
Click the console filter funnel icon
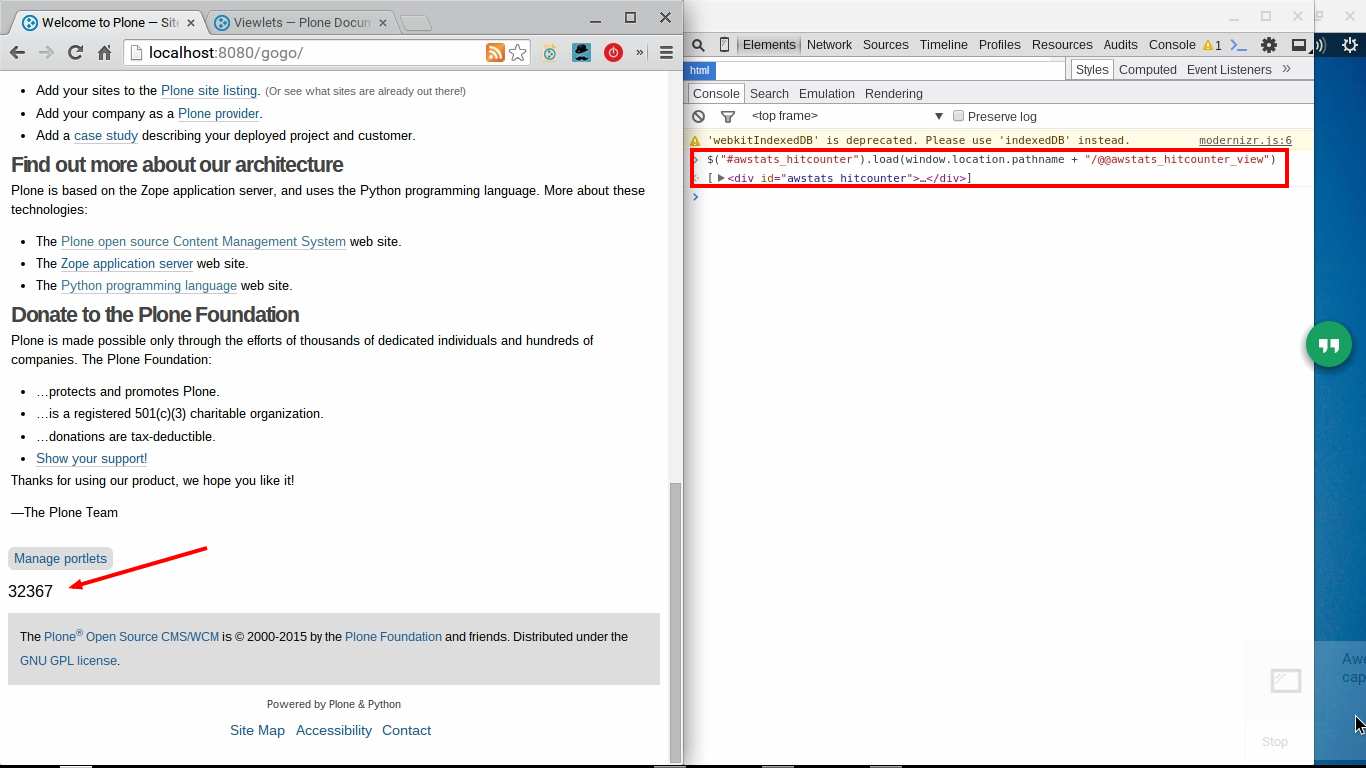pos(728,117)
